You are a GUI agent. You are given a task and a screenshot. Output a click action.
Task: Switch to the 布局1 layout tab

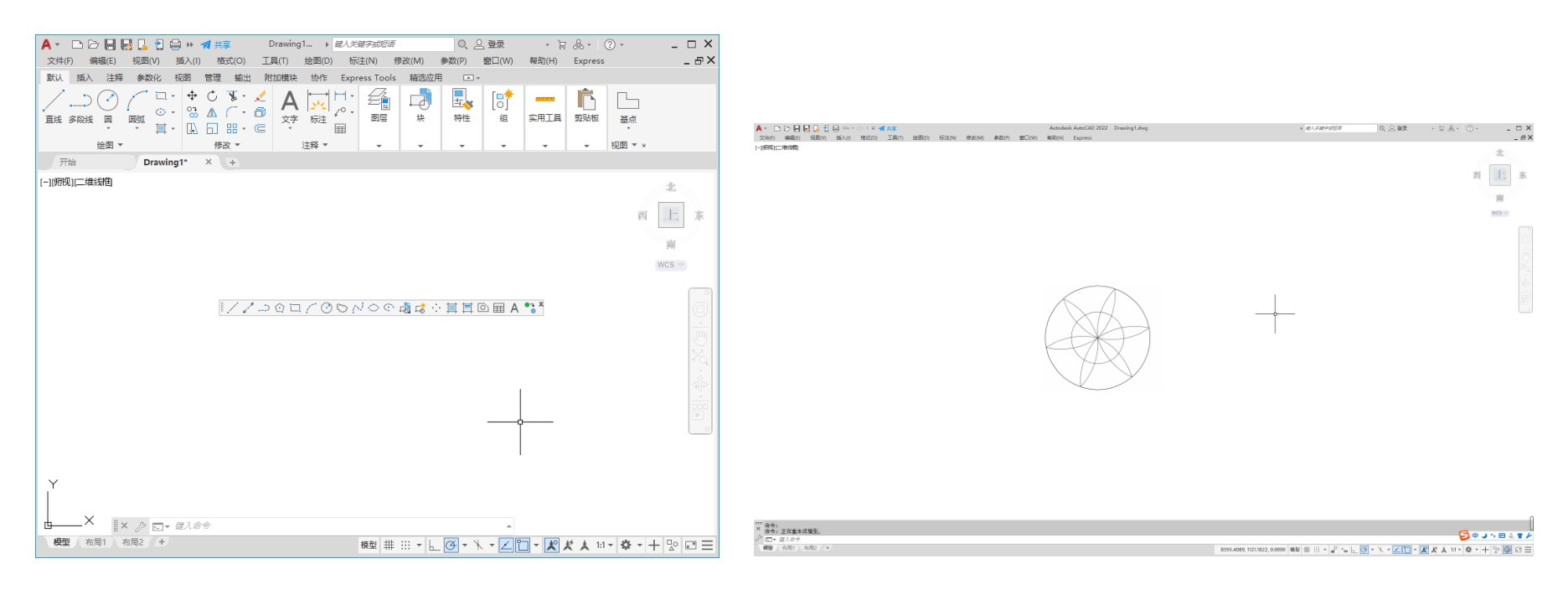point(95,542)
